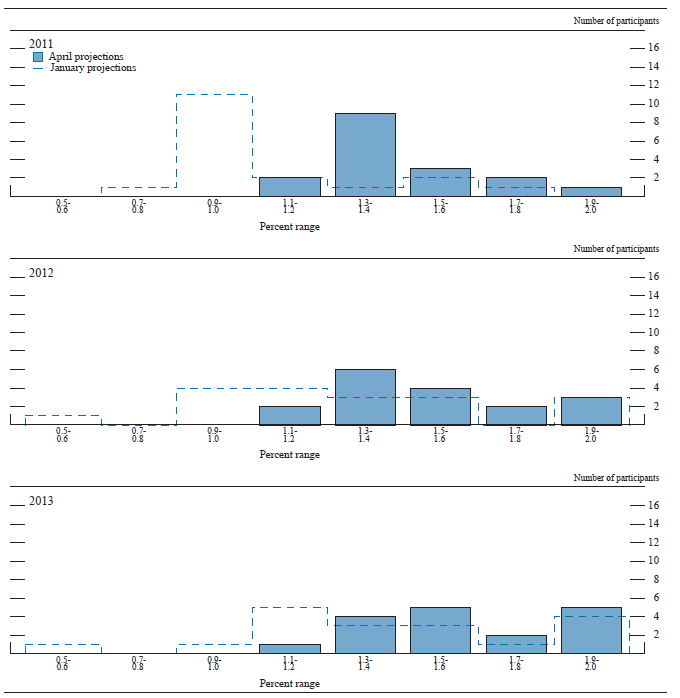
Task: Click the 2011 bar for range 1.1-1.2
Action: [x=290, y=187]
